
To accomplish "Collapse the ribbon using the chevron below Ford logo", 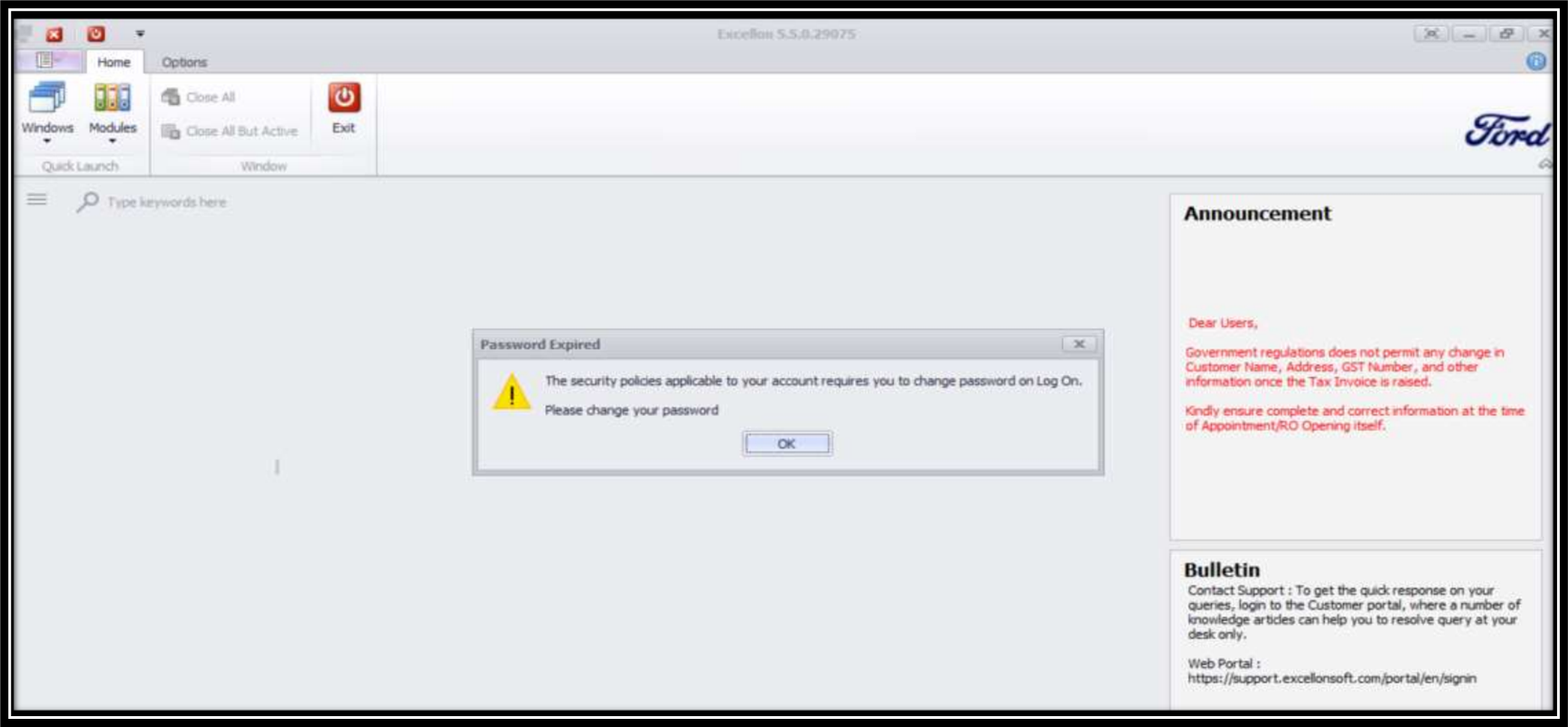I will point(1545,164).
